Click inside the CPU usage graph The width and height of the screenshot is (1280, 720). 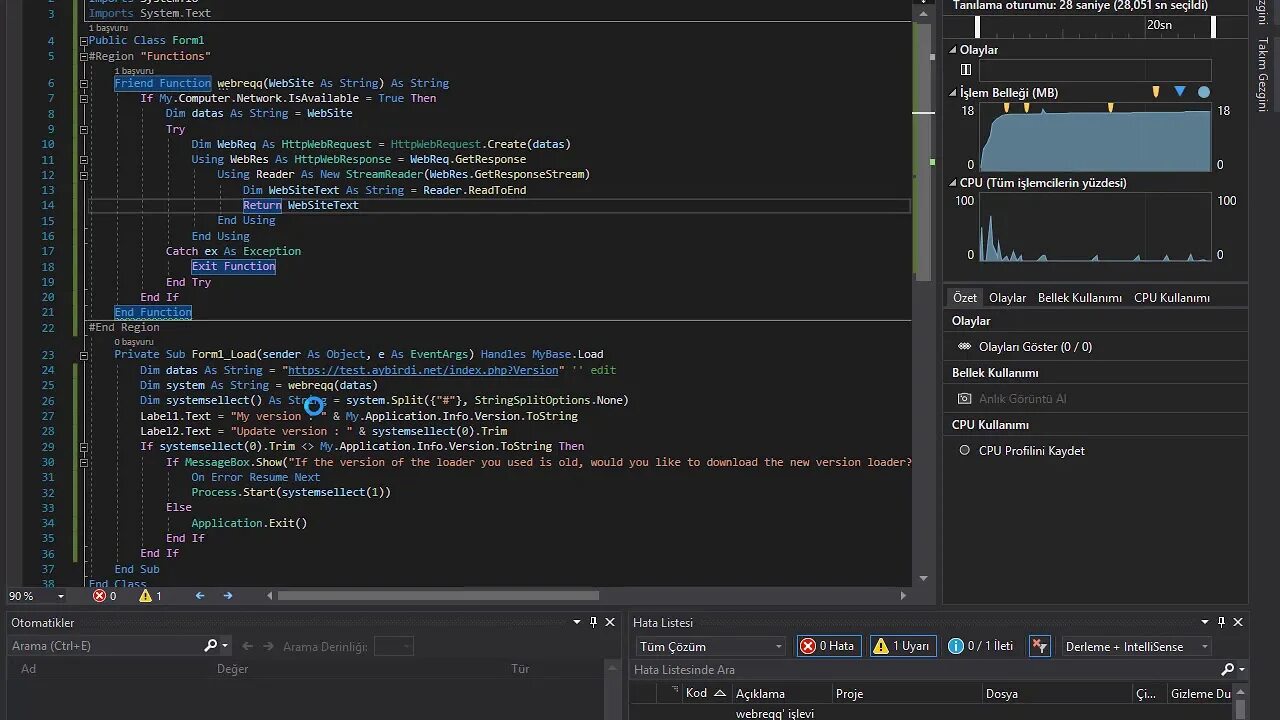(1095, 228)
